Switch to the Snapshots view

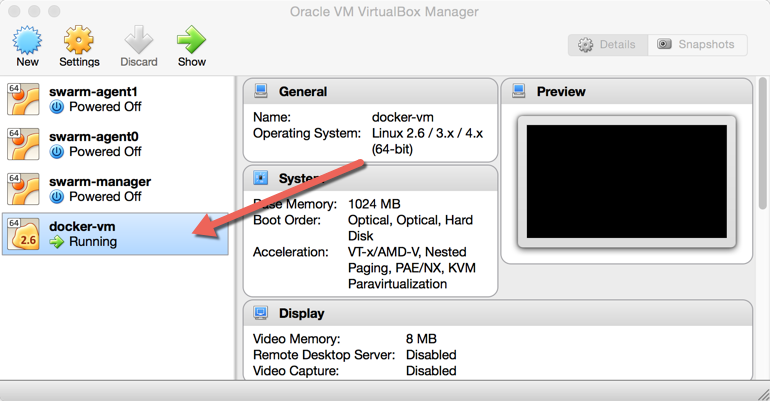coord(697,45)
